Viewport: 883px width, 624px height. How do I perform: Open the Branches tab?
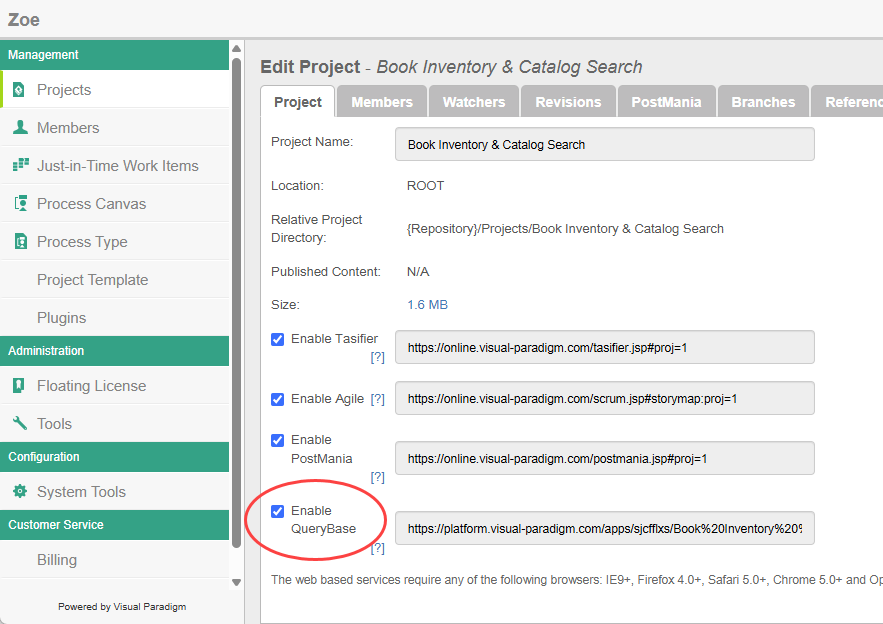tap(763, 102)
